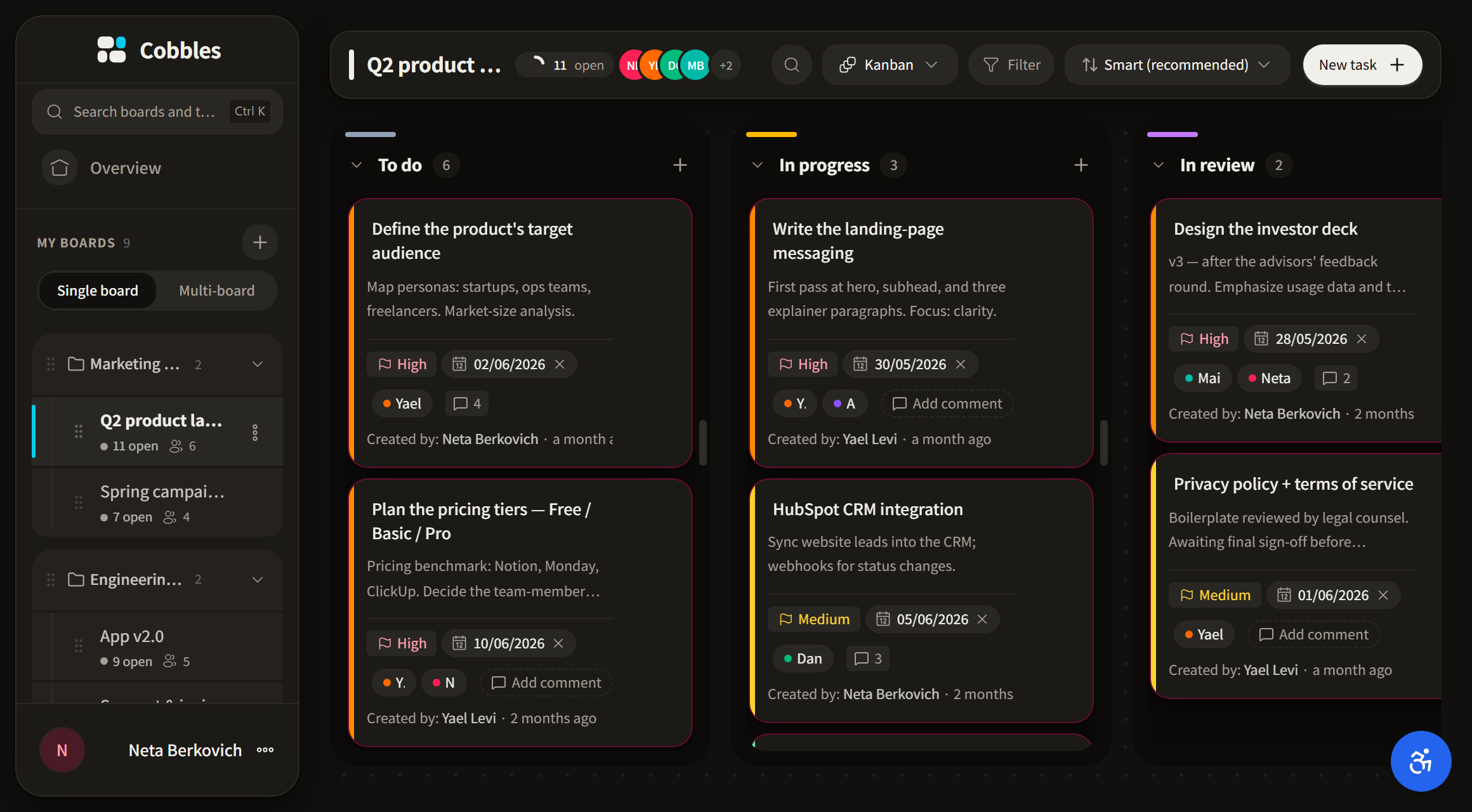Screen dimensions: 1472x812
Task: Add a task to the In progress column
Action: tap(1081, 165)
